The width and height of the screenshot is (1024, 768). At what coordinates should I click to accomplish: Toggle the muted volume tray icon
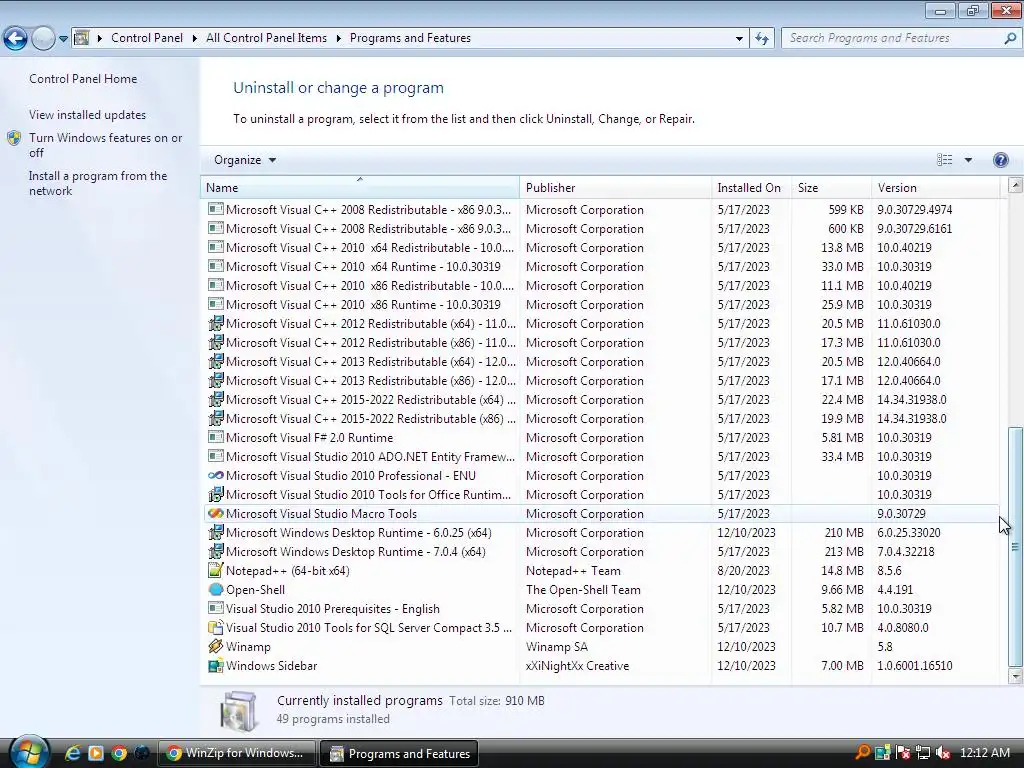coord(942,753)
